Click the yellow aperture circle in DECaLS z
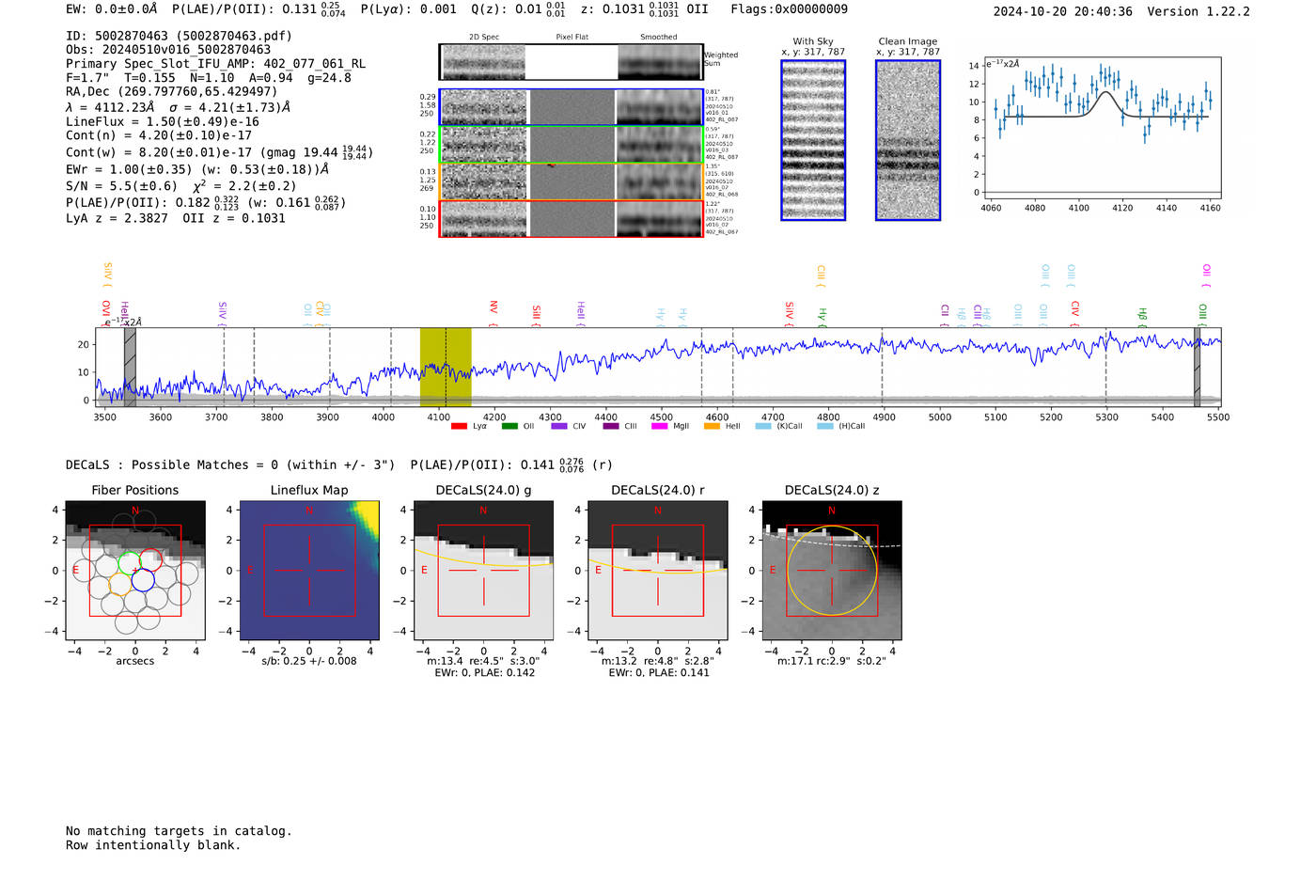Screen dimensions: 1316x896 (x=832, y=571)
